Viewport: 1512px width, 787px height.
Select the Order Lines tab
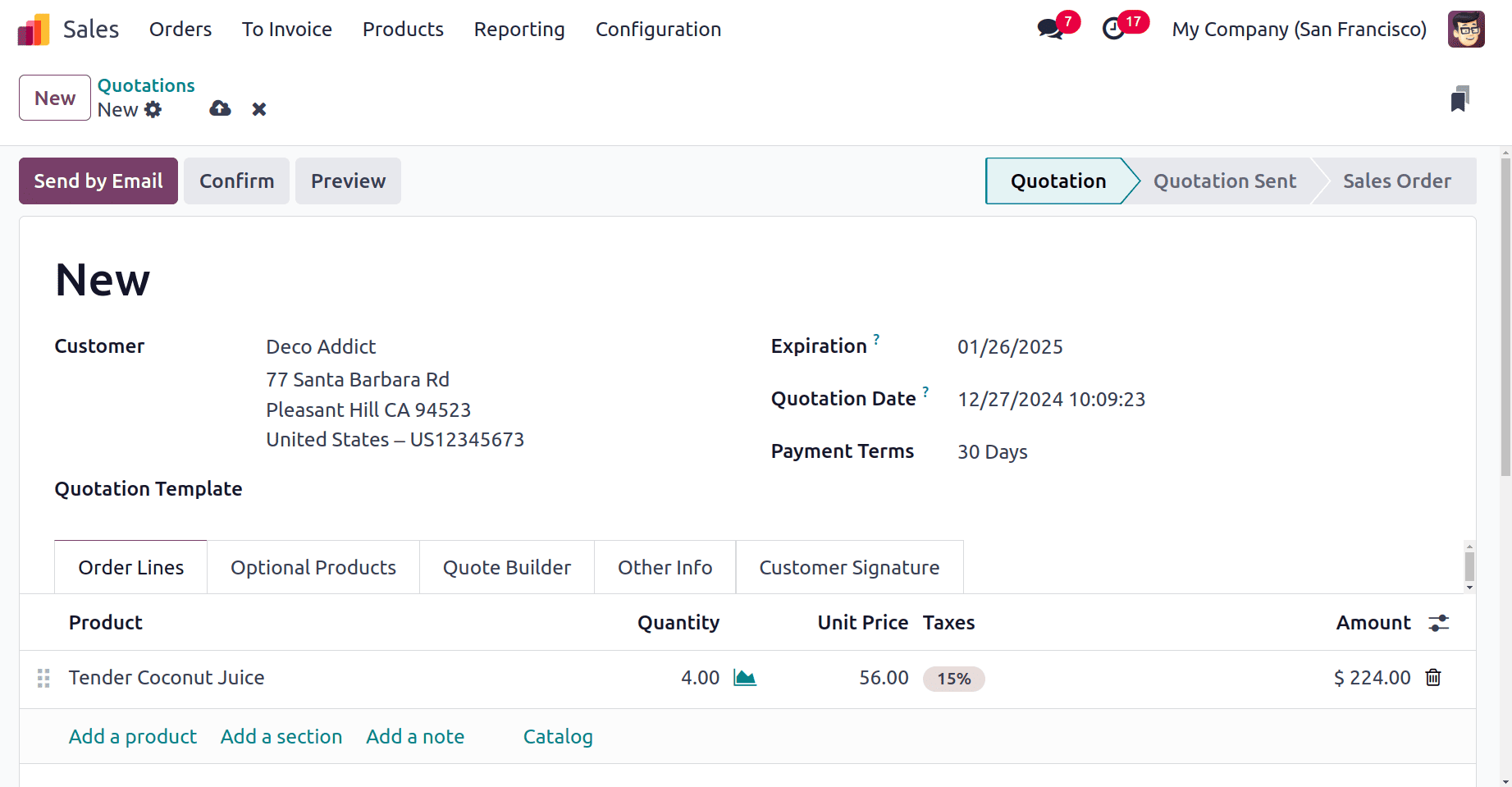[x=131, y=567]
